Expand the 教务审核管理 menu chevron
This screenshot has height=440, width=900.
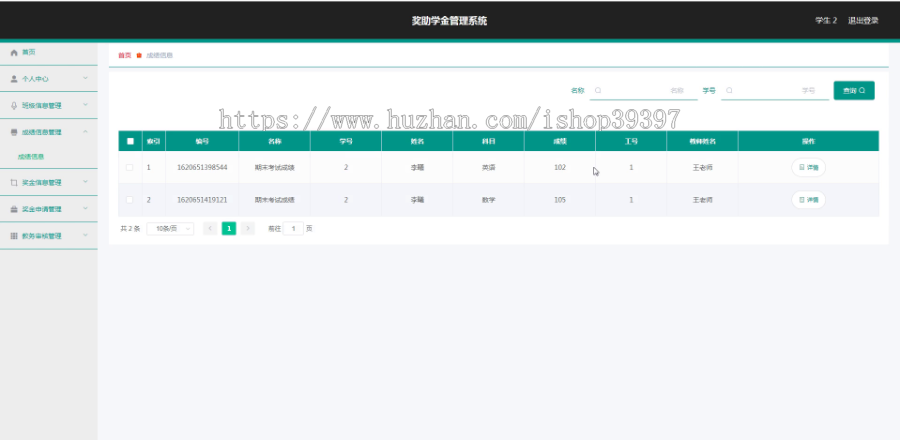[x=86, y=235]
